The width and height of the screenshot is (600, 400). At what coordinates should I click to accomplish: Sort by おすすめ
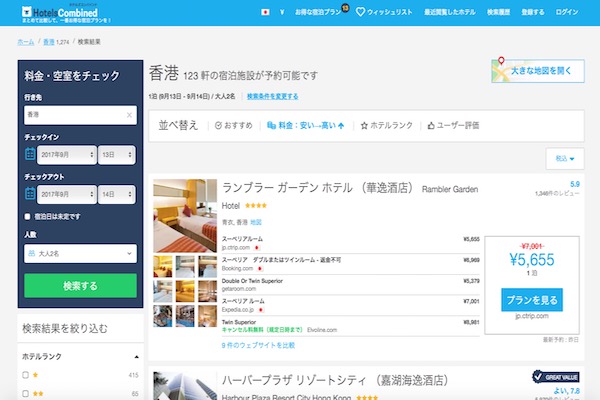(x=234, y=126)
